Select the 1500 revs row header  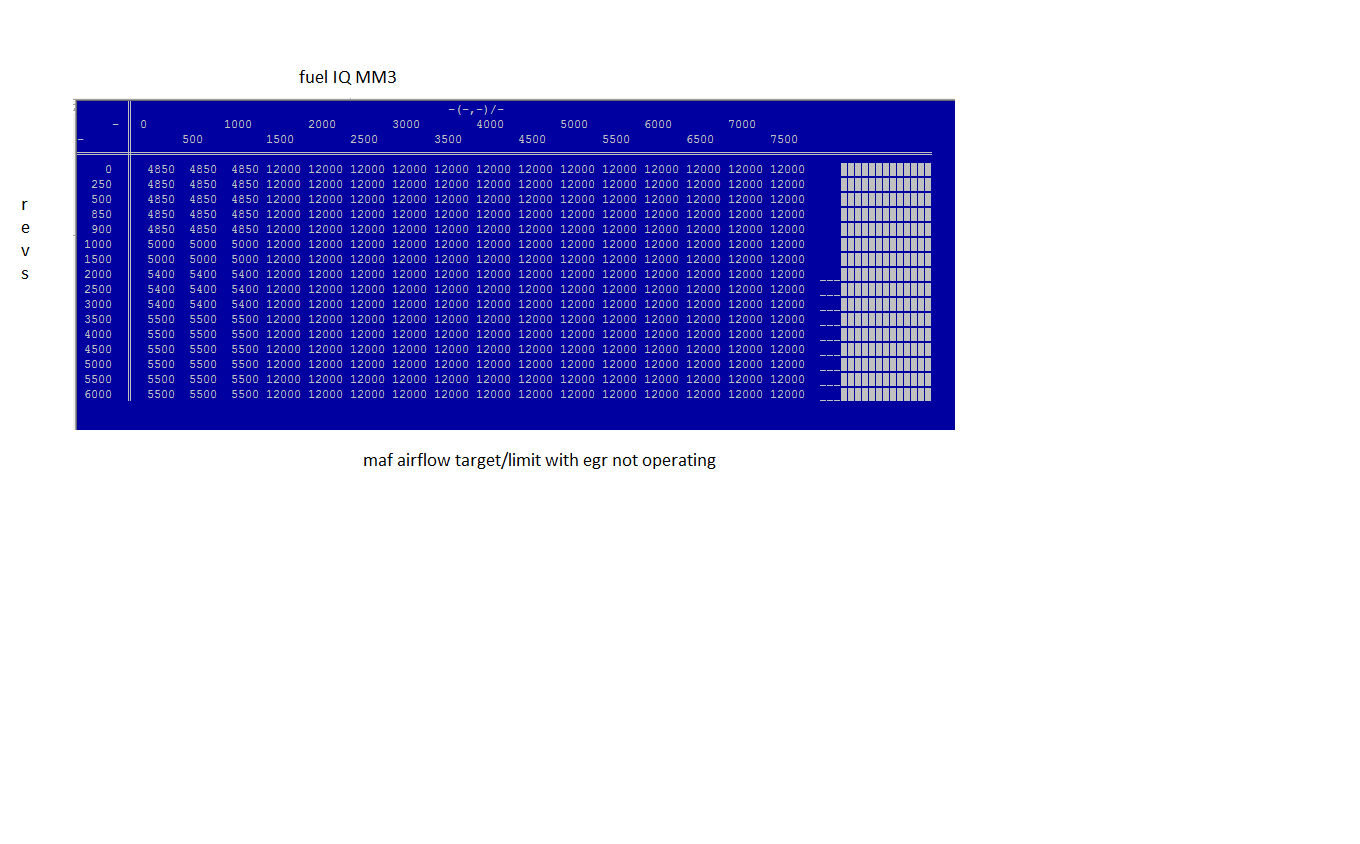pos(98,260)
